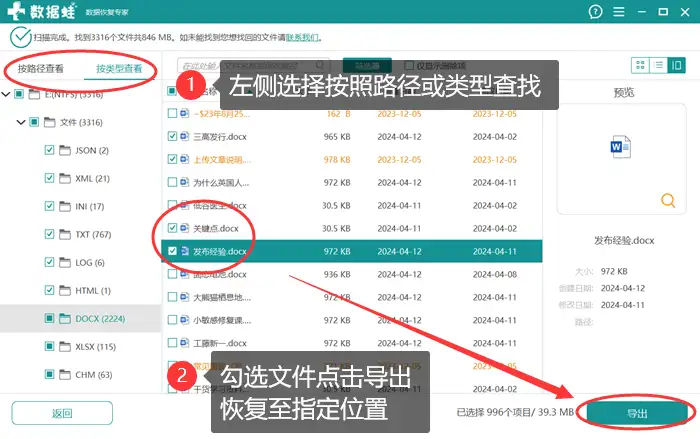Select the file 大熊猫栖息地... in list
This screenshot has width=700, height=439.
click(x=222, y=297)
